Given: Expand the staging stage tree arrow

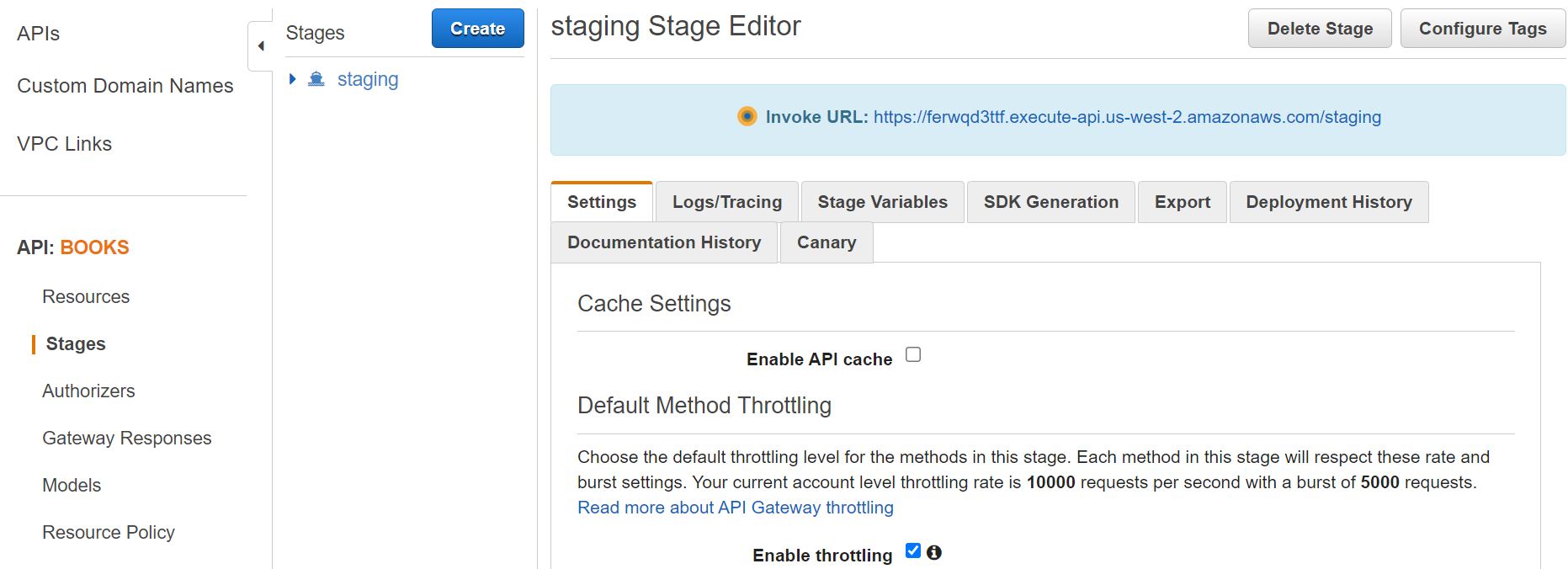Looking at the screenshot, I should coord(292,79).
